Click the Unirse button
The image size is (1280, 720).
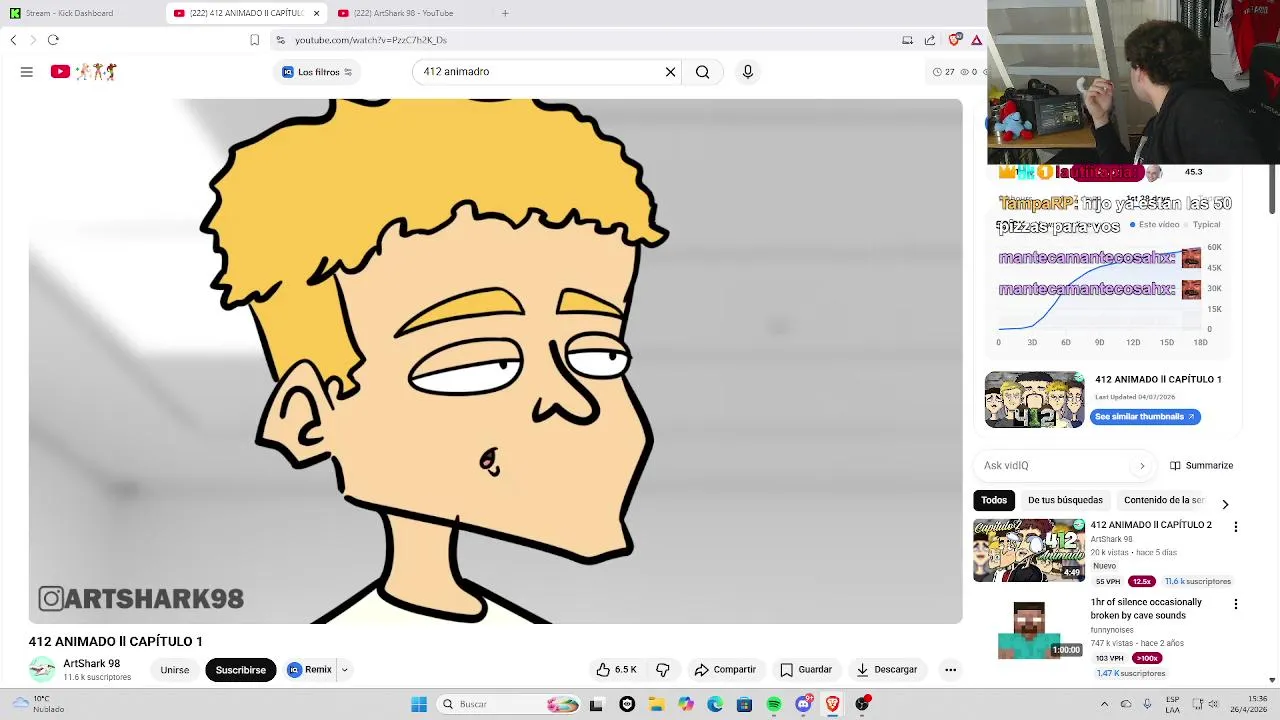coord(175,670)
